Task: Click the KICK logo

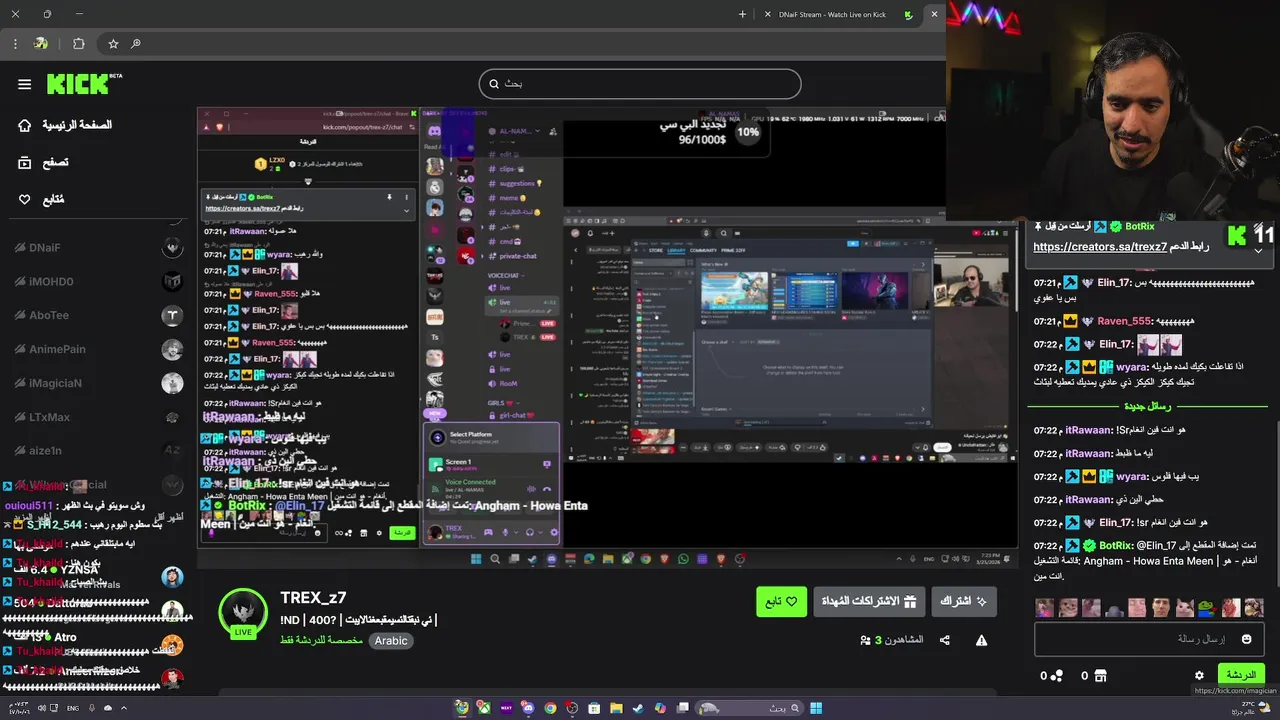Action: 78,84
